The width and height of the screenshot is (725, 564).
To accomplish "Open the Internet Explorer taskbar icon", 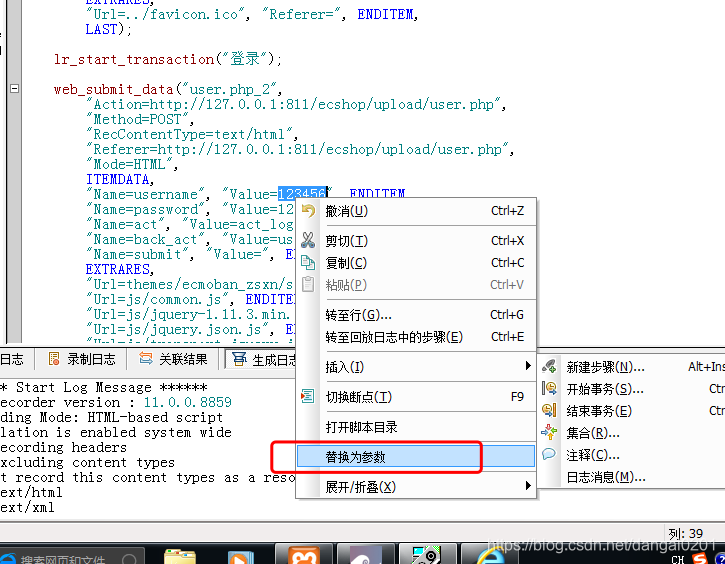I will (491, 555).
